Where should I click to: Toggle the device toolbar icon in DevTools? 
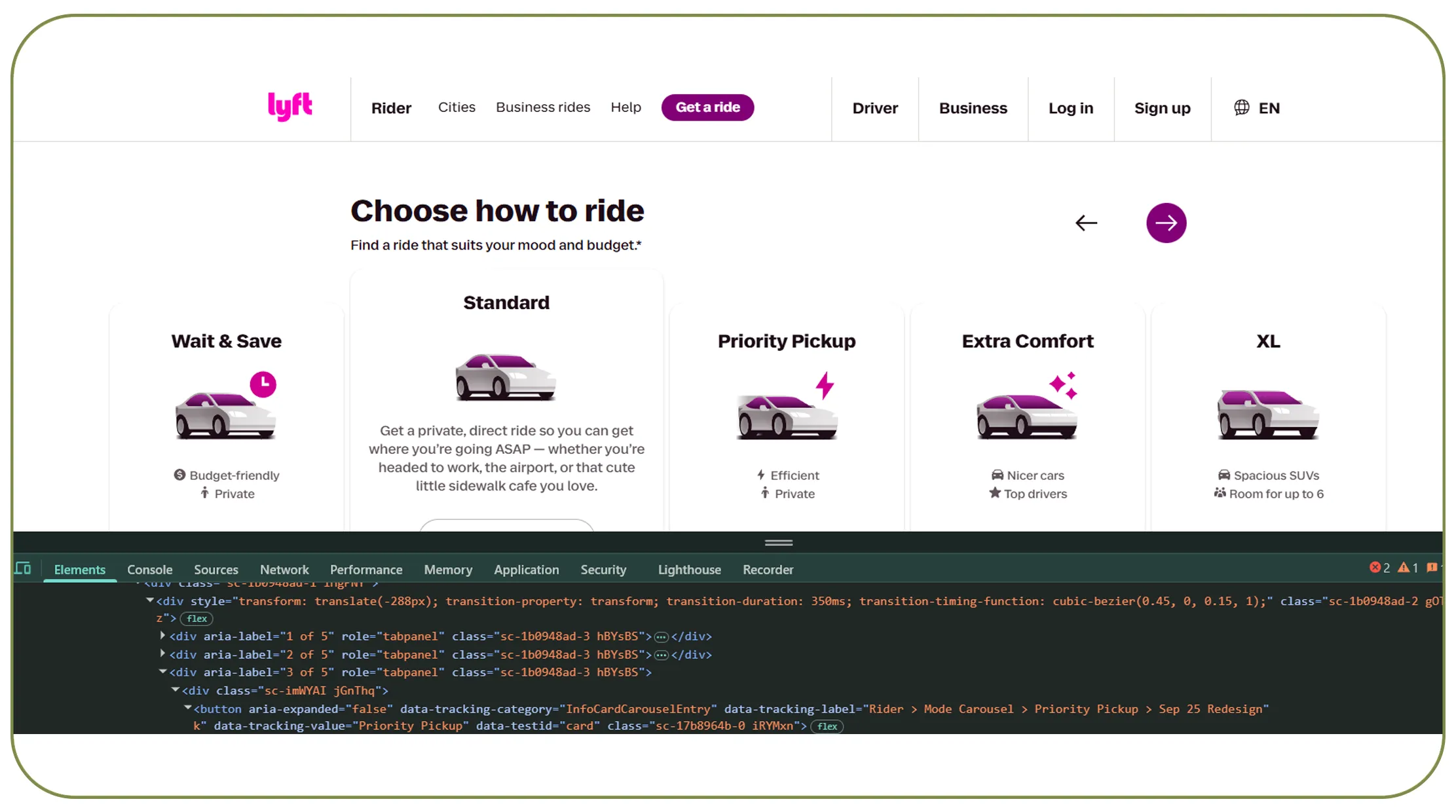23,568
